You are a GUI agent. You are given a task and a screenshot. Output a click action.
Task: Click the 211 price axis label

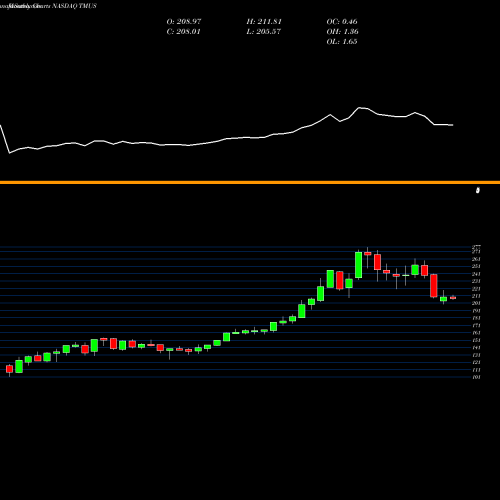(x=476, y=296)
